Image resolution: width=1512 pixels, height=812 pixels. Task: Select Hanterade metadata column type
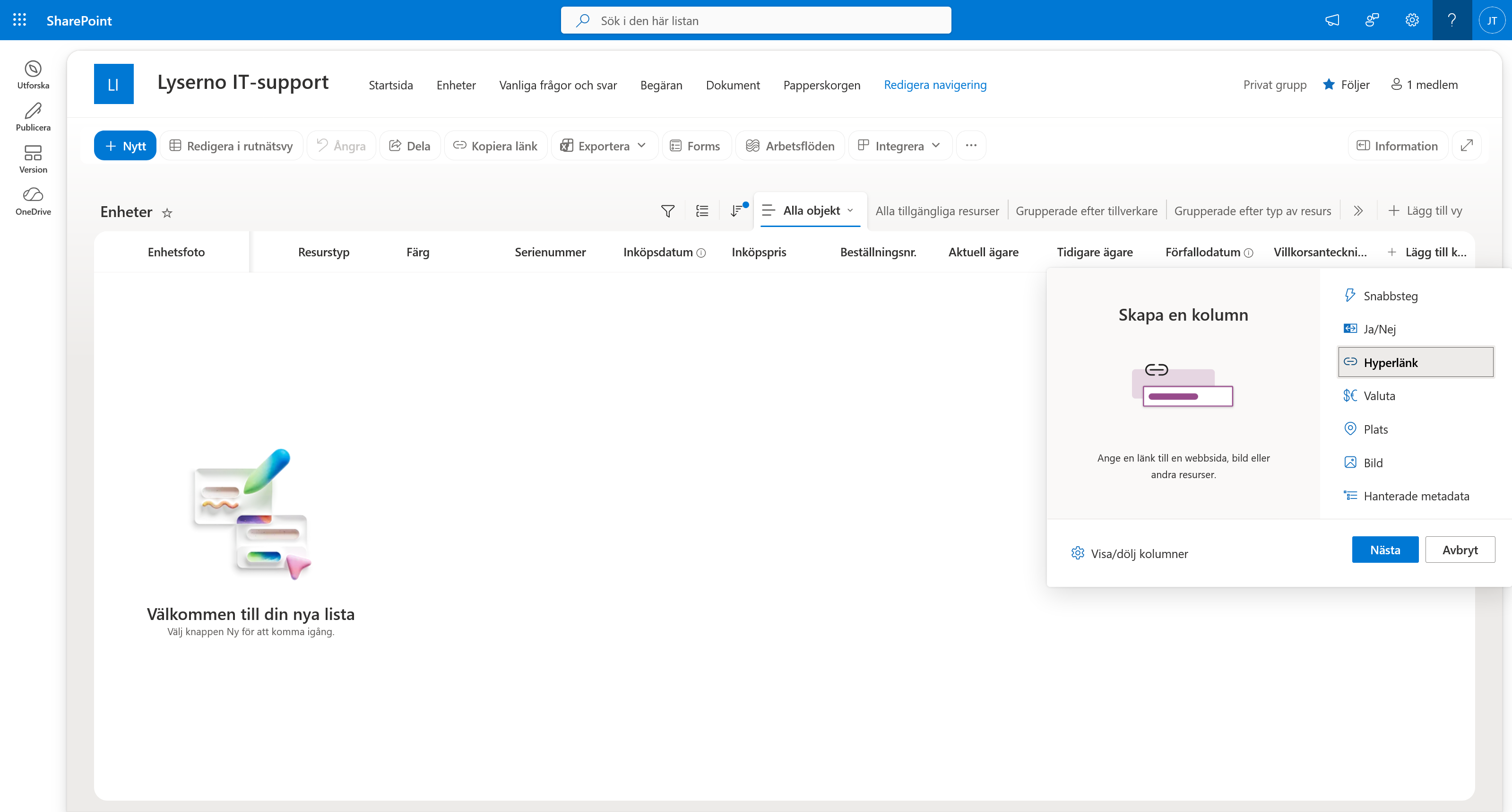1416,496
